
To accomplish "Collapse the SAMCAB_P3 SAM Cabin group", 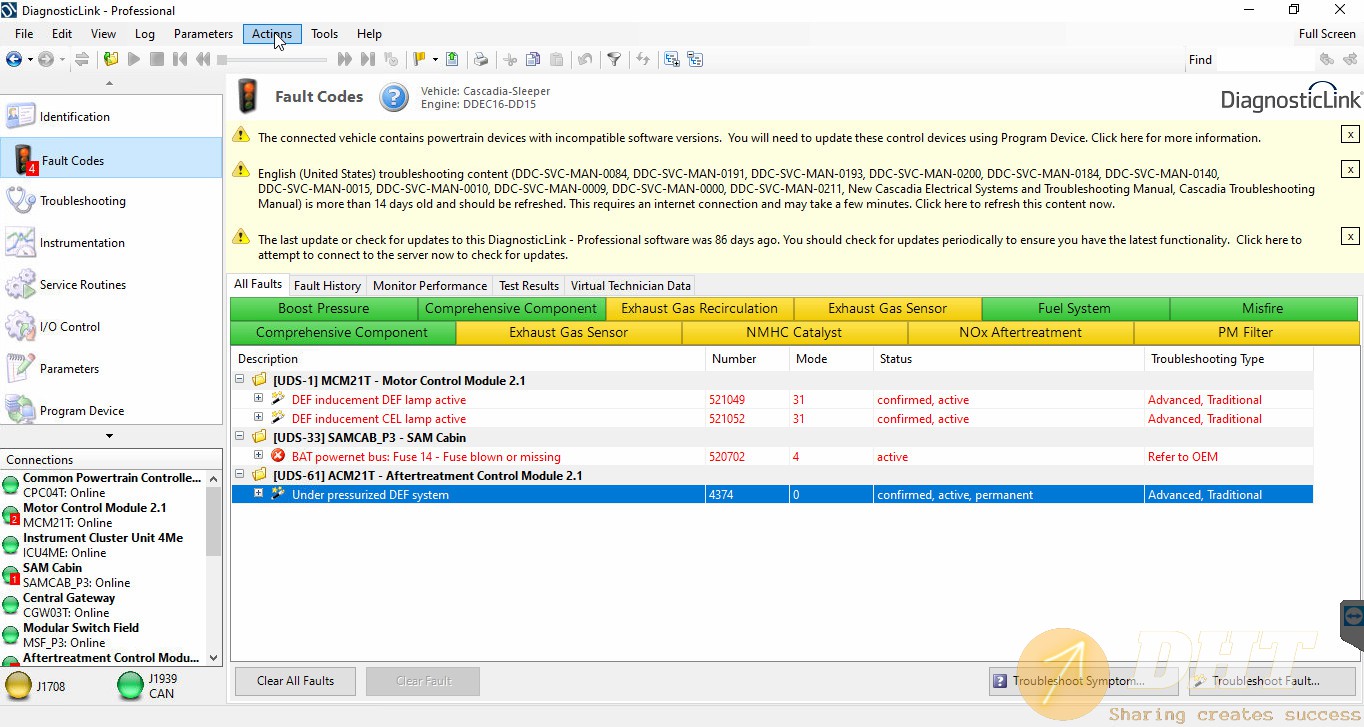I will [239, 437].
